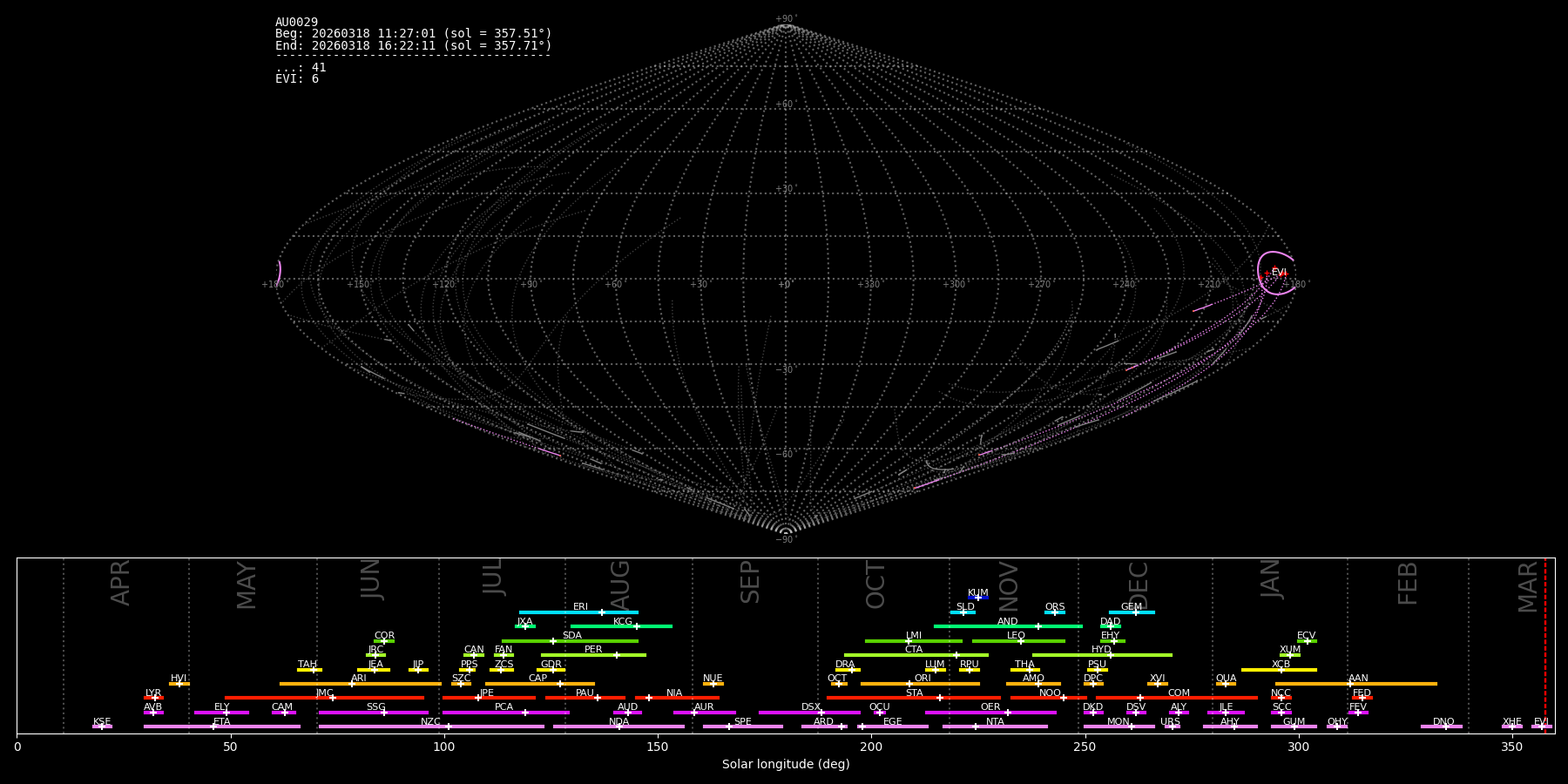The image size is (1568, 784).
Task: Click the '...: 41' count line
Action: (x=301, y=68)
